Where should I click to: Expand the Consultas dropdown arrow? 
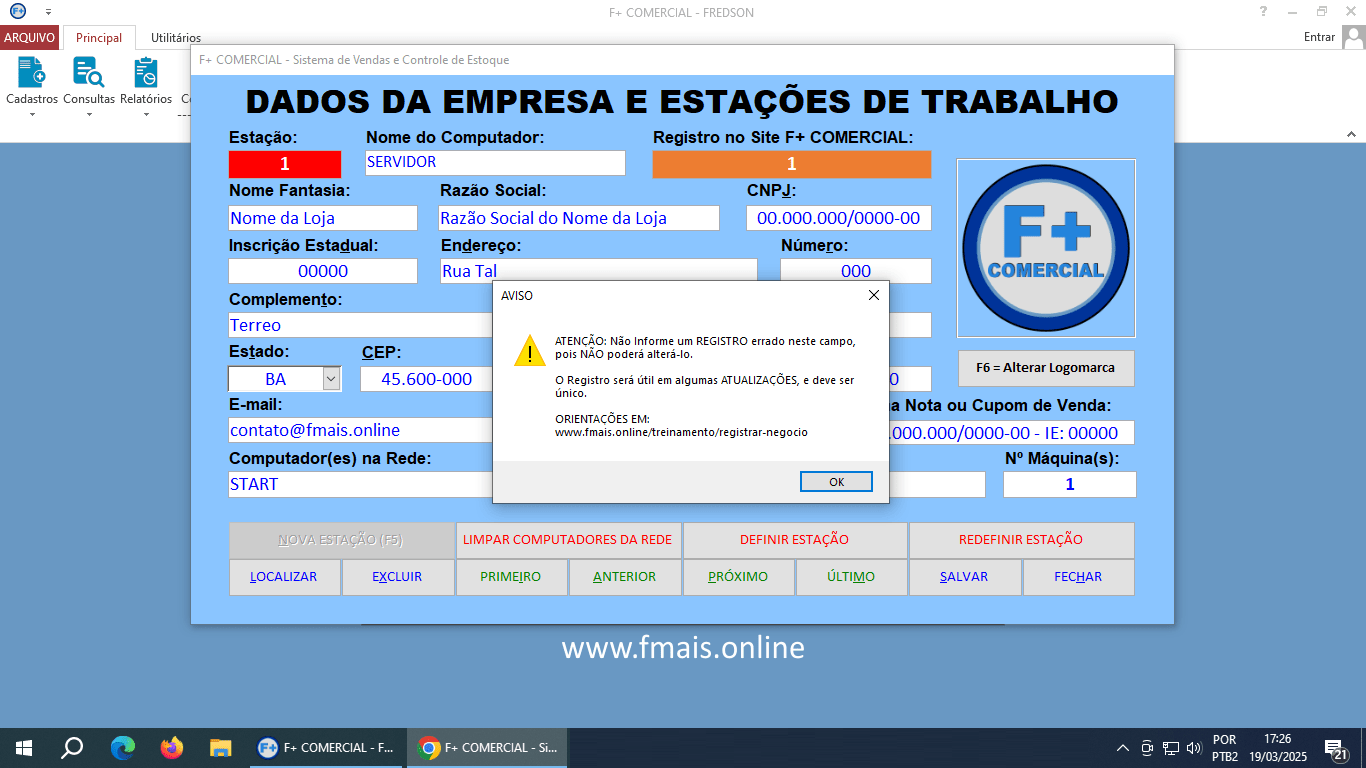click(x=89, y=114)
